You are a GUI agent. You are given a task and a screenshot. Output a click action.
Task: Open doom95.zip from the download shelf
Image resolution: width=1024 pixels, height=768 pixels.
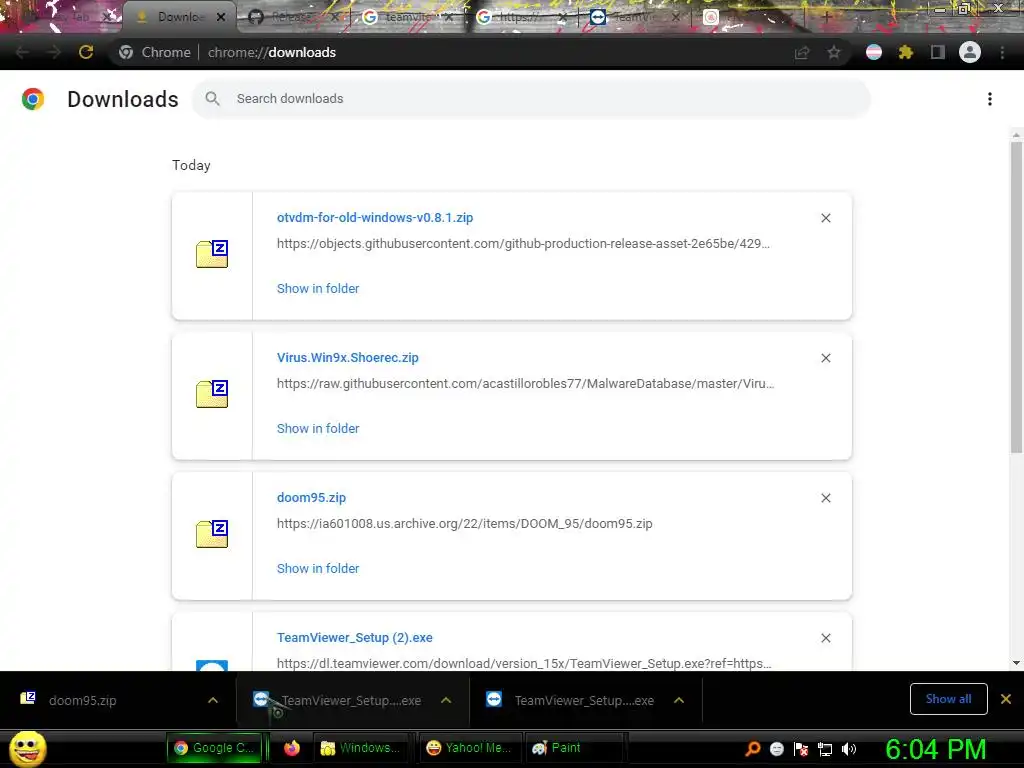[x=82, y=700]
